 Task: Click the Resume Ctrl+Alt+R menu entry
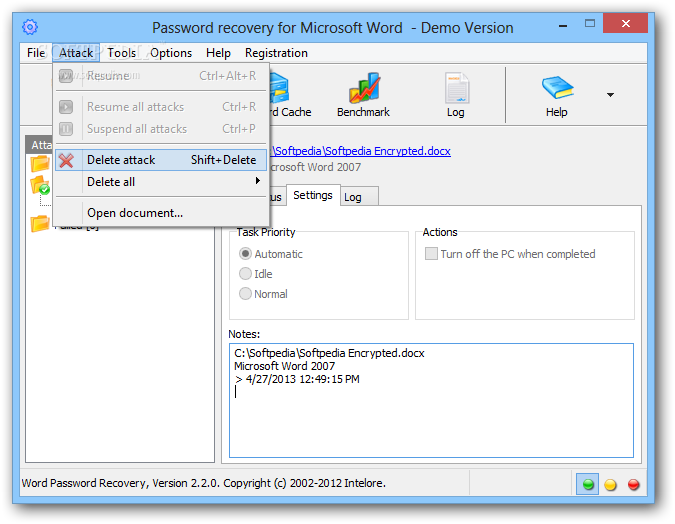[x=161, y=76]
